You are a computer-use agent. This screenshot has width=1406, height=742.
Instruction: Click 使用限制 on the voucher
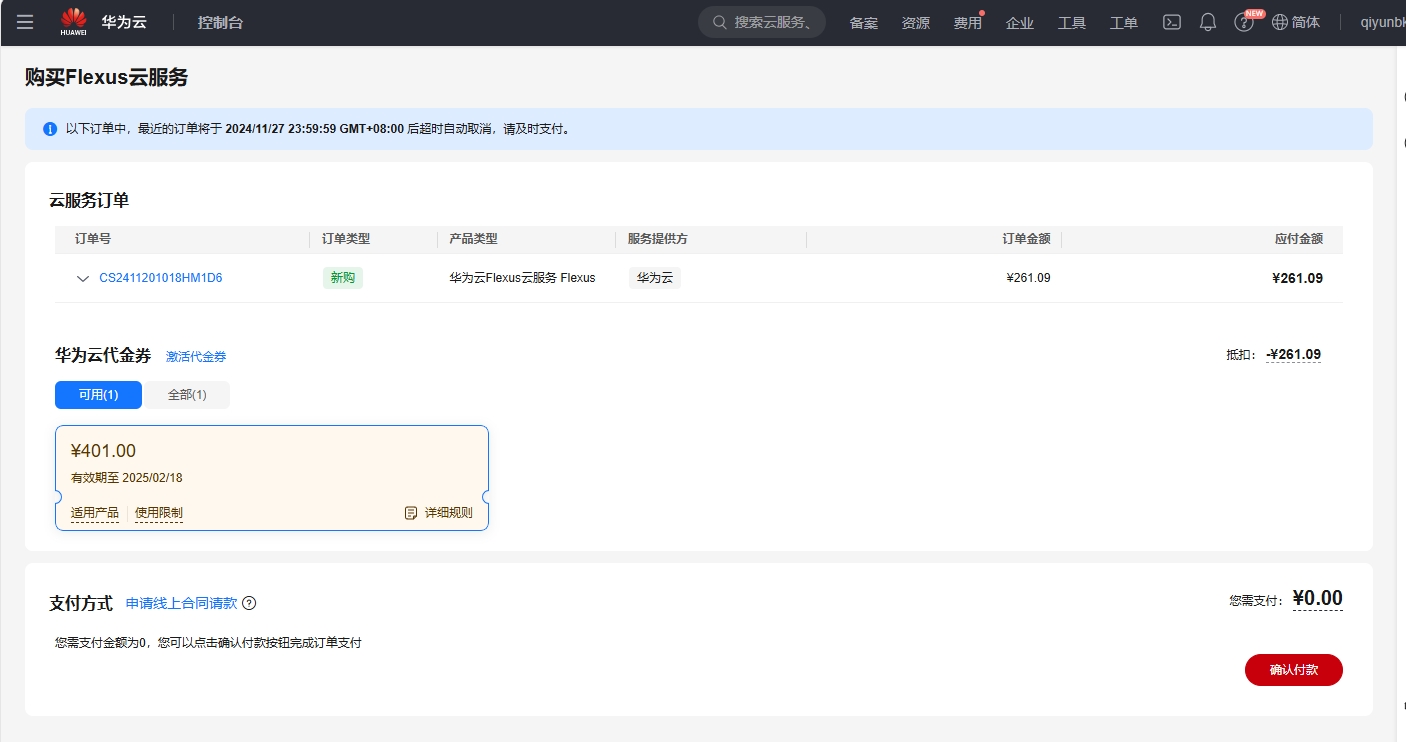tap(159, 513)
